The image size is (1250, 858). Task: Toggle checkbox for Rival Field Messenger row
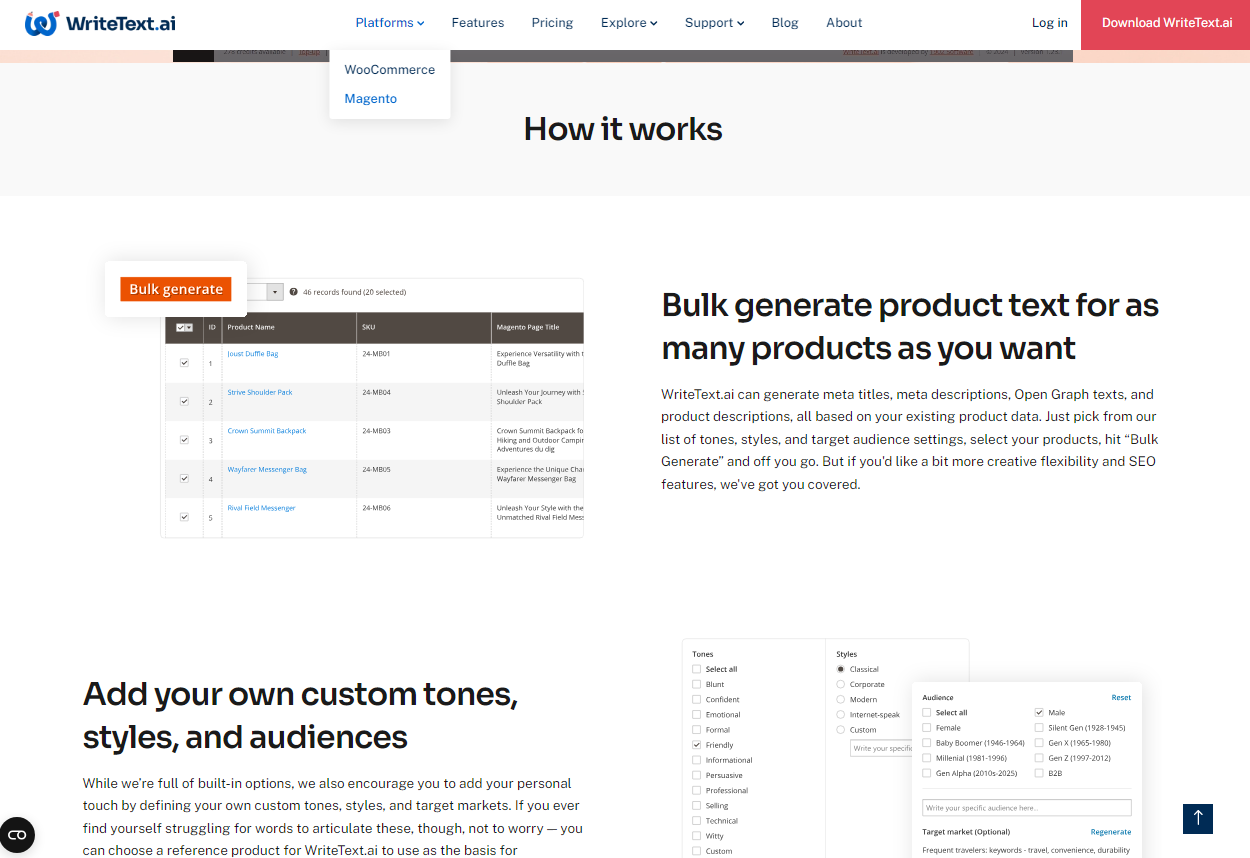[x=184, y=517]
